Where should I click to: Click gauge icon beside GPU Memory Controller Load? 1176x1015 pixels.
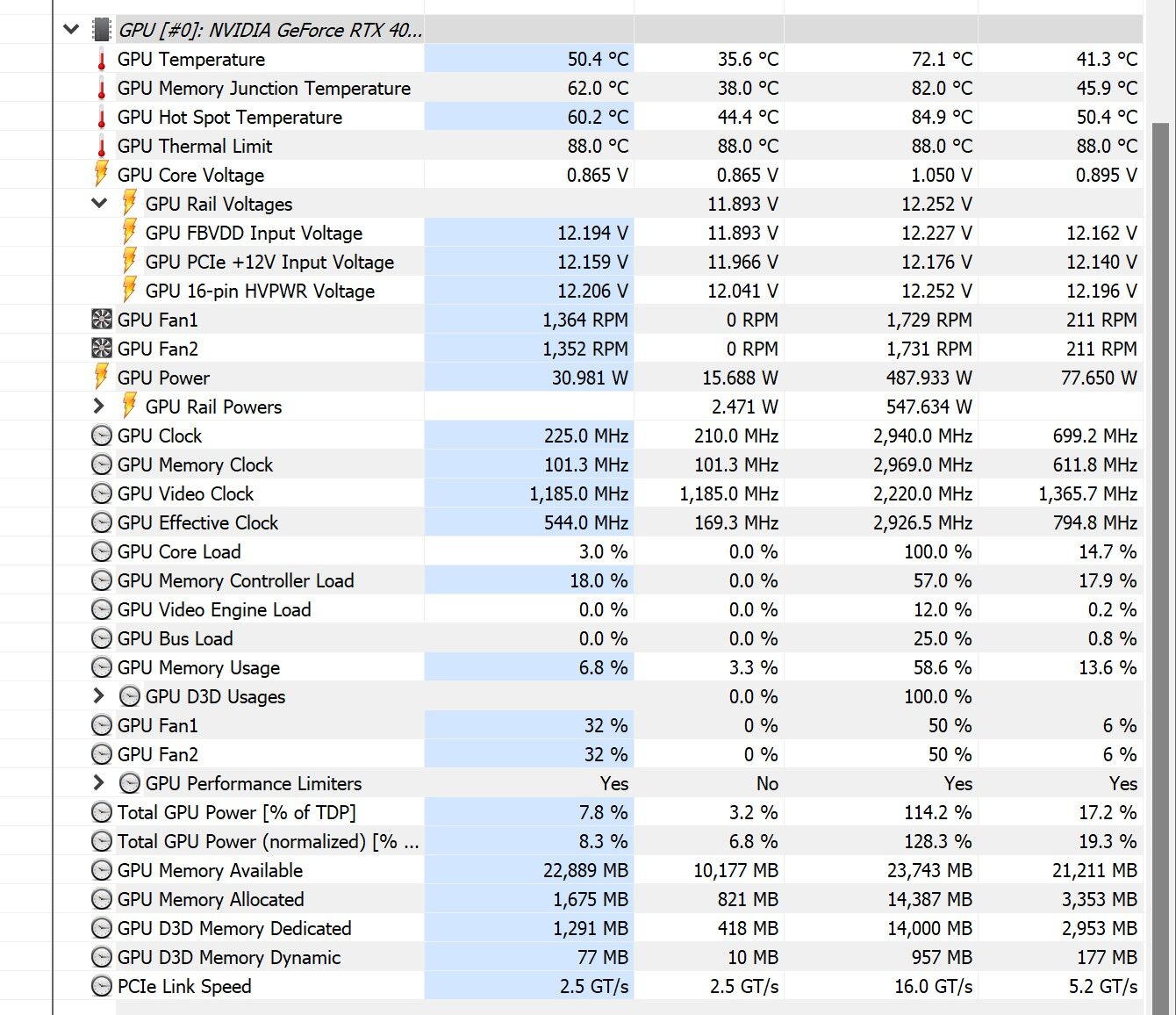102,580
